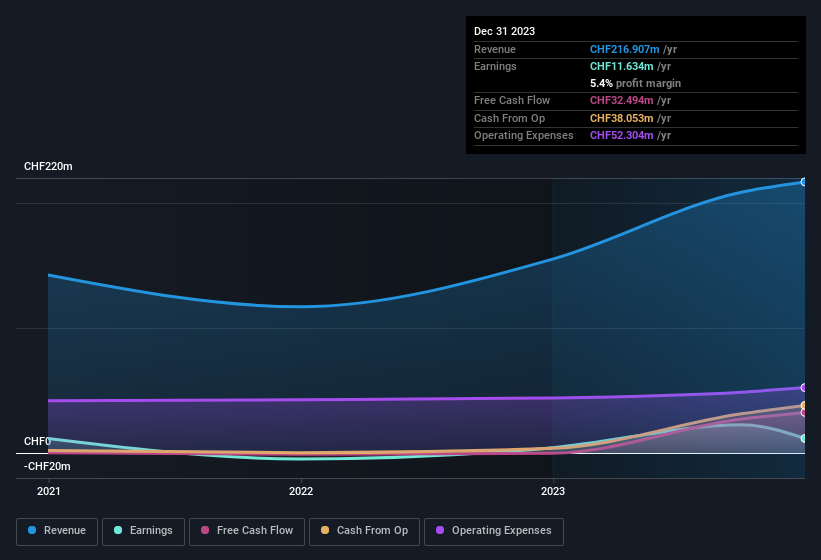Click the CHF32.494m free cash flow value
821x560 pixels.
pos(622,100)
